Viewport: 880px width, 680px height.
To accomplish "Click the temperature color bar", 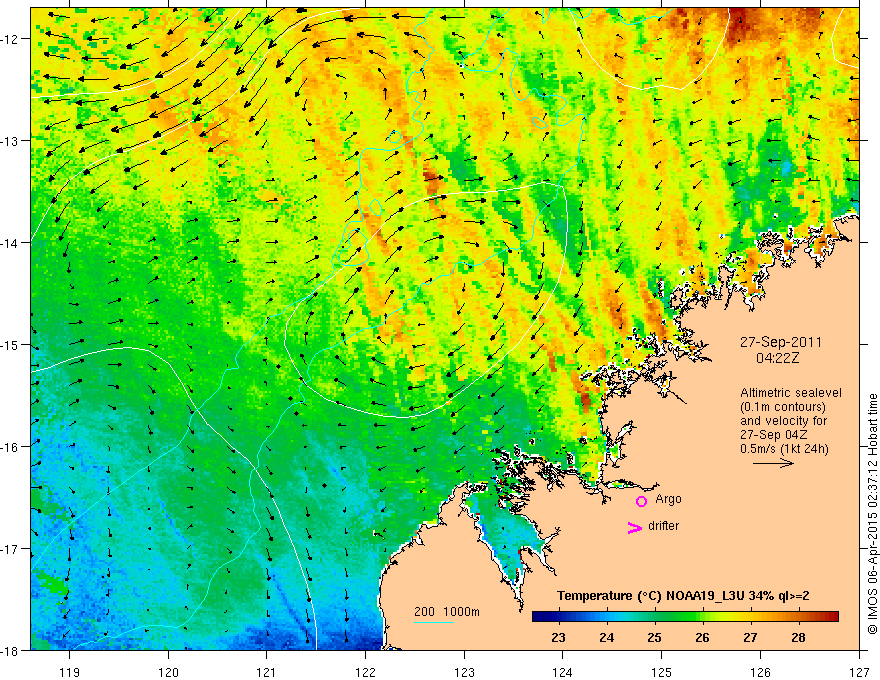I will coord(685,617).
